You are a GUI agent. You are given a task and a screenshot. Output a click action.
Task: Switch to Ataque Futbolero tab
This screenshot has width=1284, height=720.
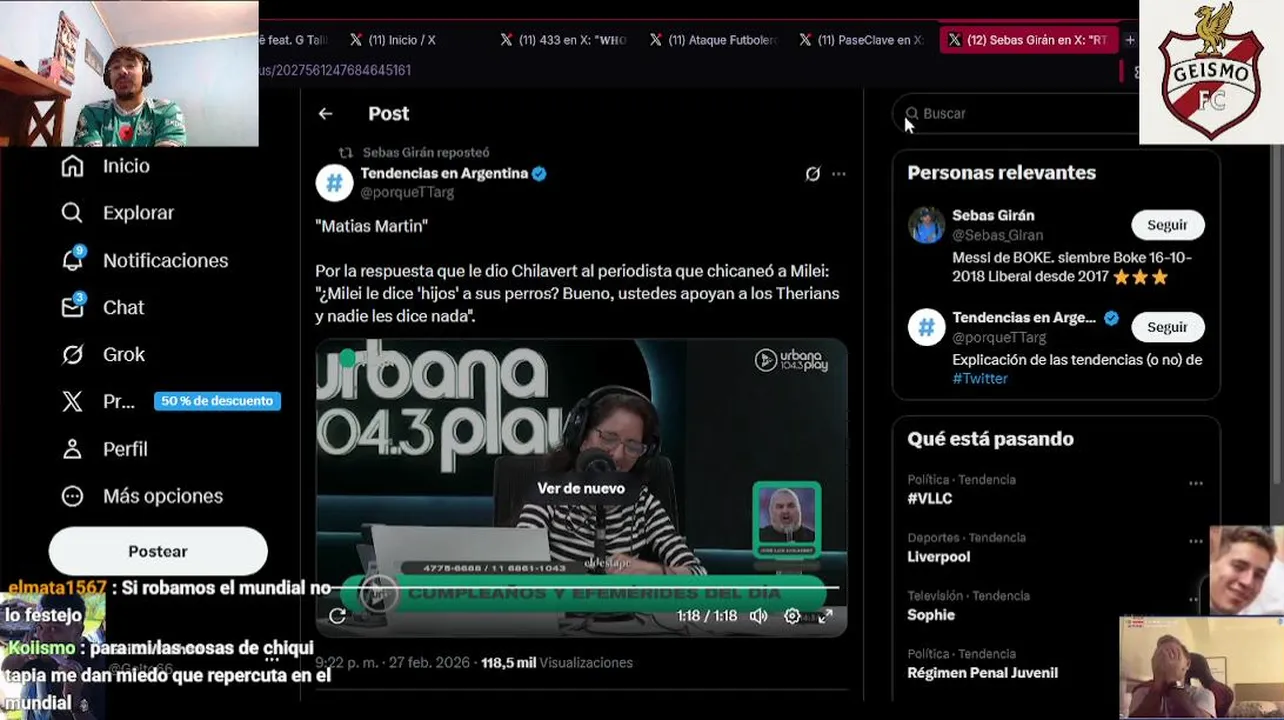tap(715, 40)
